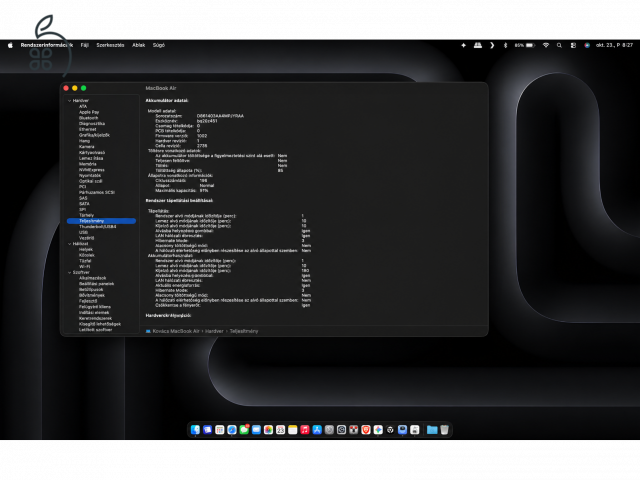Click the Maximális kapacitás value 91%

pyautogui.click(x=204, y=191)
